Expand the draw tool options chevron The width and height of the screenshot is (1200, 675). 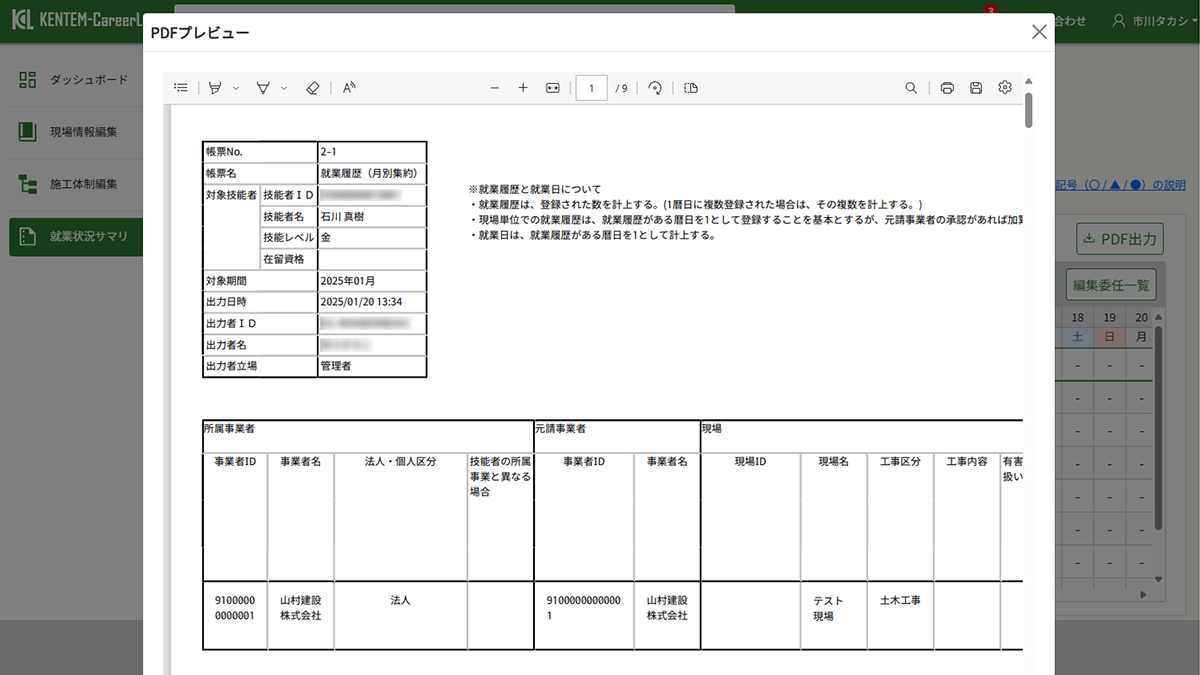(284, 88)
